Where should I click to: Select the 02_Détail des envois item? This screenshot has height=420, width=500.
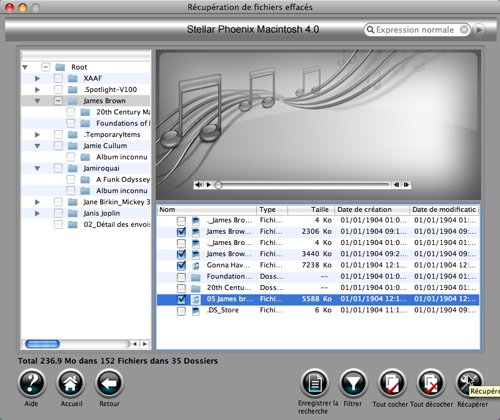tap(117, 225)
